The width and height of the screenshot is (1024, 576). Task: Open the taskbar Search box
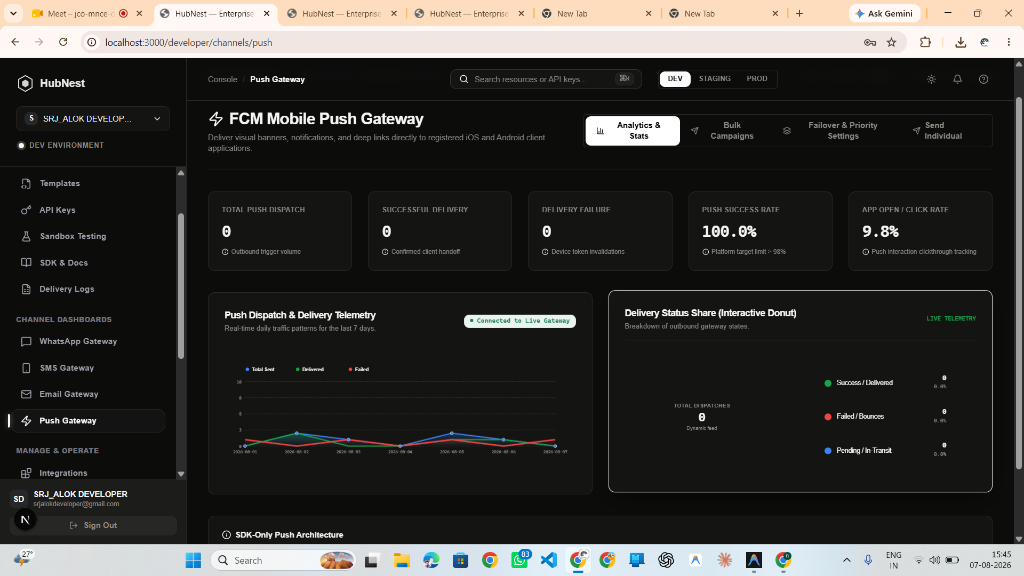(283, 560)
